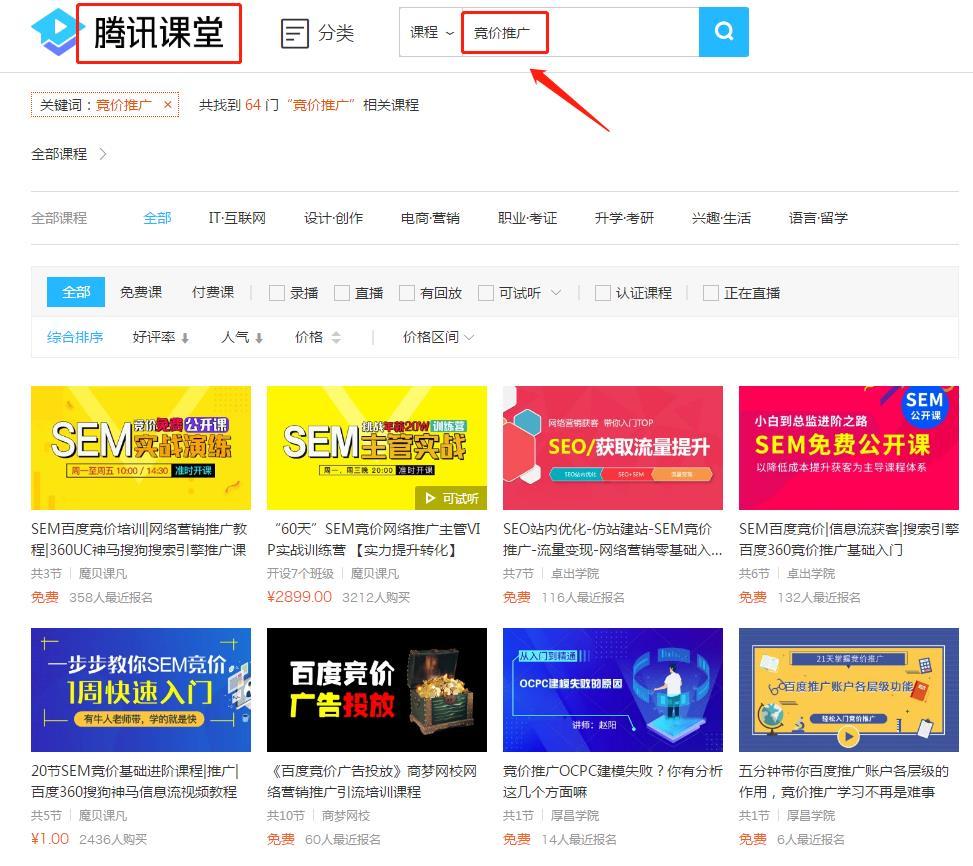Remove the 竞价推广 keyword tag
Screen dimensions: 973x866
coord(168,105)
